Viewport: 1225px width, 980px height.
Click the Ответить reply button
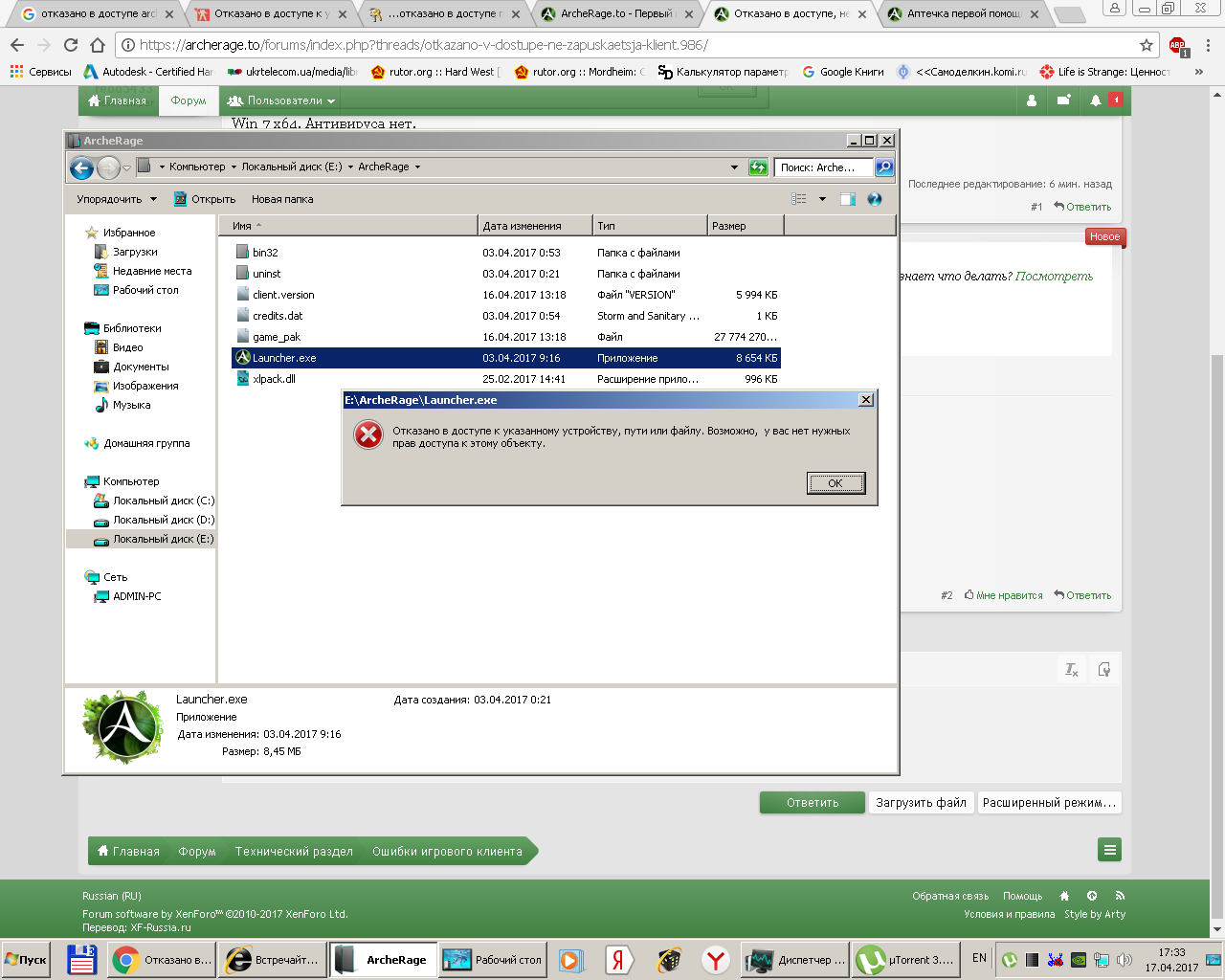(813, 803)
